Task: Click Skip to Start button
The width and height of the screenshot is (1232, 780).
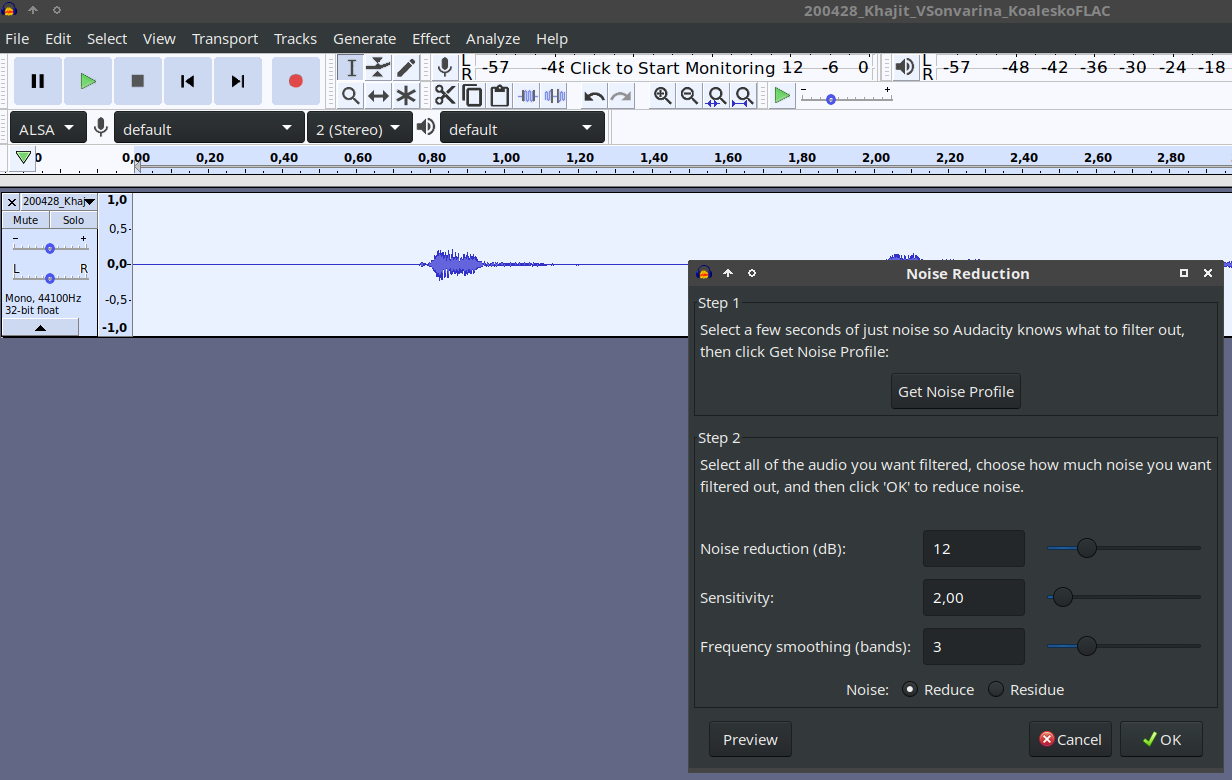Action: [187, 81]
